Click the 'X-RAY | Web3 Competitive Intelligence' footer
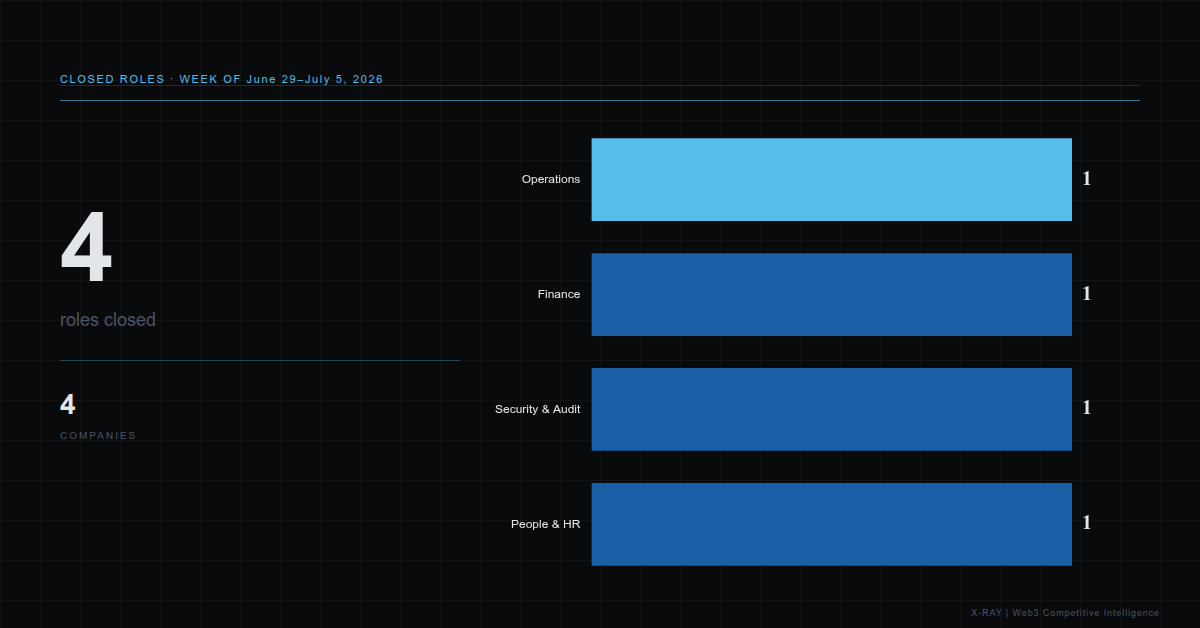This screenshot has height=628, width=1200. (1065, 613)
